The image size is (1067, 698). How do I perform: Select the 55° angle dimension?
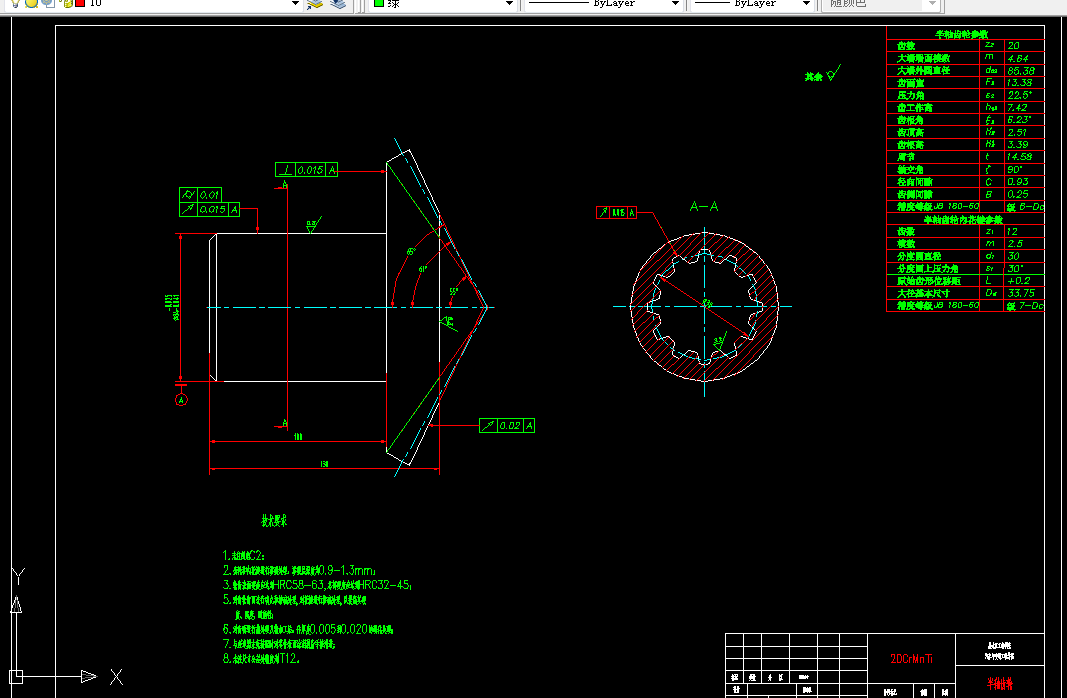[x=454, y=291]
